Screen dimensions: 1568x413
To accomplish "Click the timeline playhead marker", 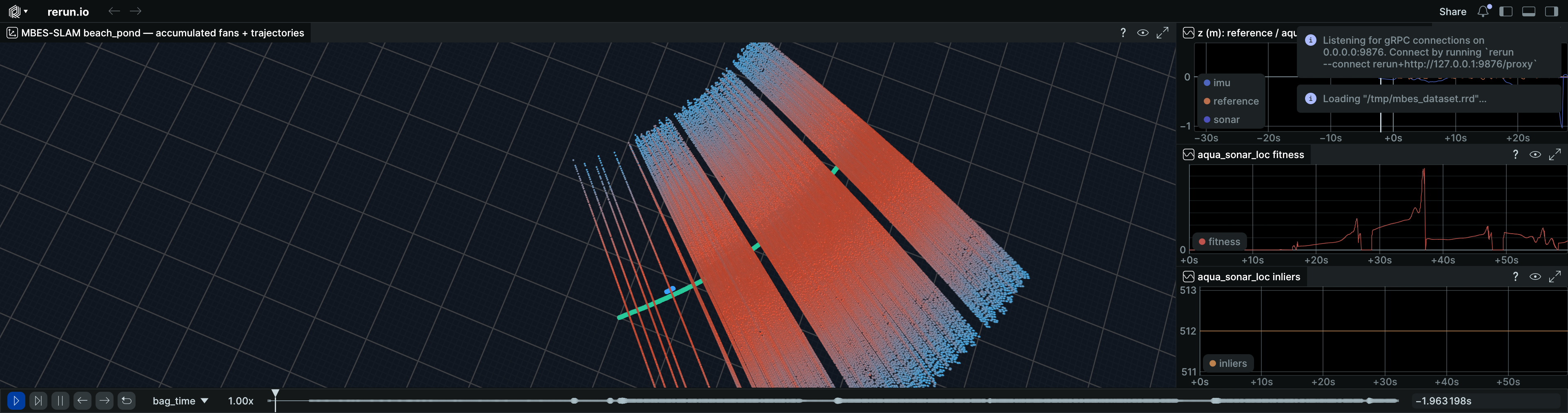I will pos(275,394).
